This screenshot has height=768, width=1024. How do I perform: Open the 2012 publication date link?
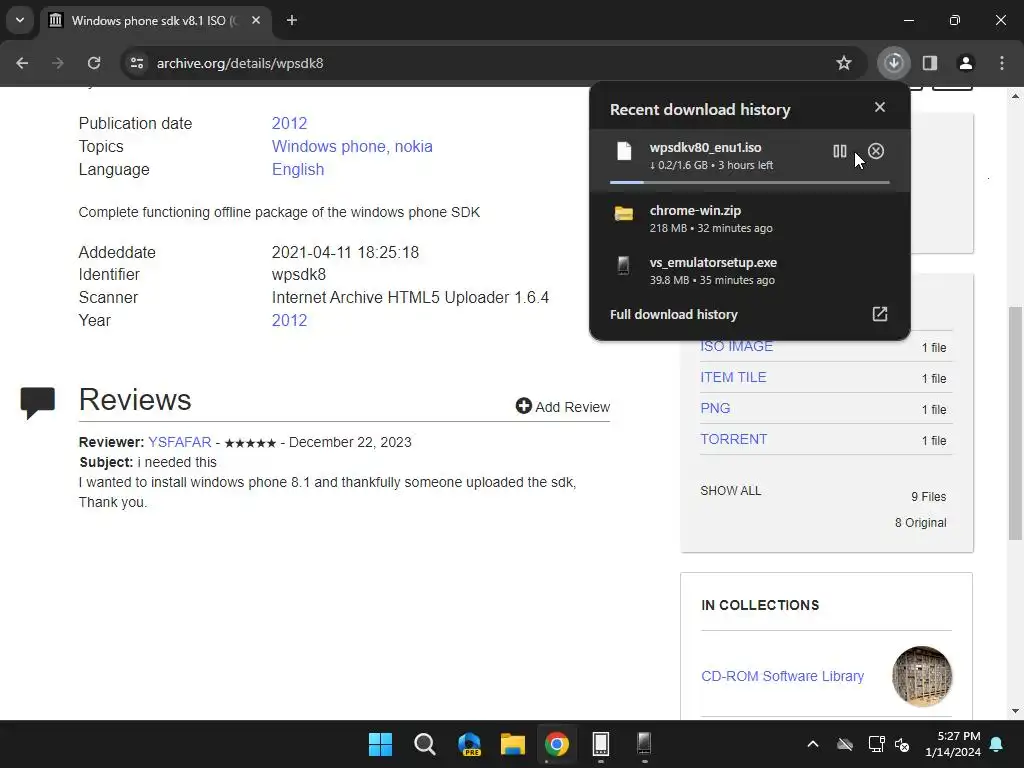(289, 123)
